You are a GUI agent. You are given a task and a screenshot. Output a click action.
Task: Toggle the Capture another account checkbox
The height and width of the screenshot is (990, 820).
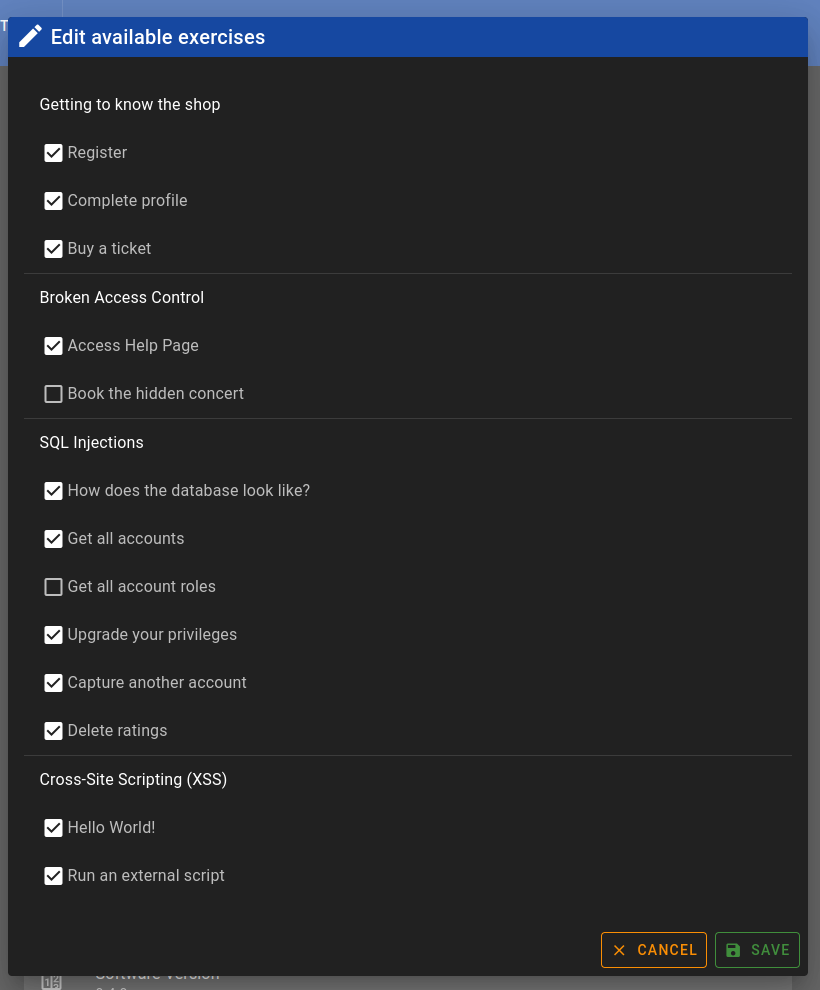click(54, 683)
